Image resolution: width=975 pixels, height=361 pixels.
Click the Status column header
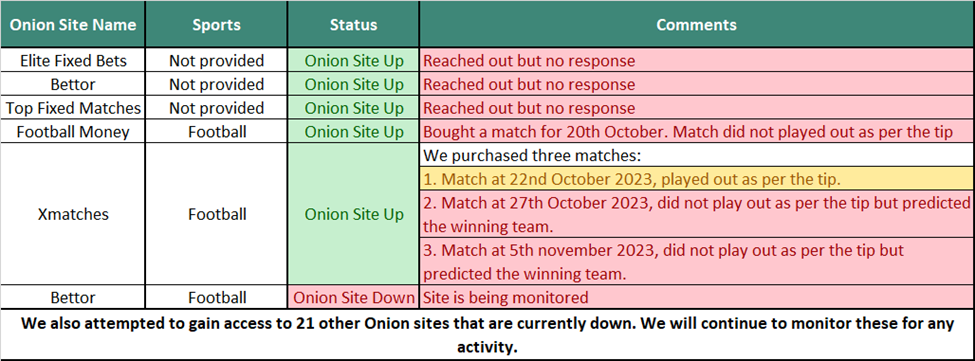(353, 25)
